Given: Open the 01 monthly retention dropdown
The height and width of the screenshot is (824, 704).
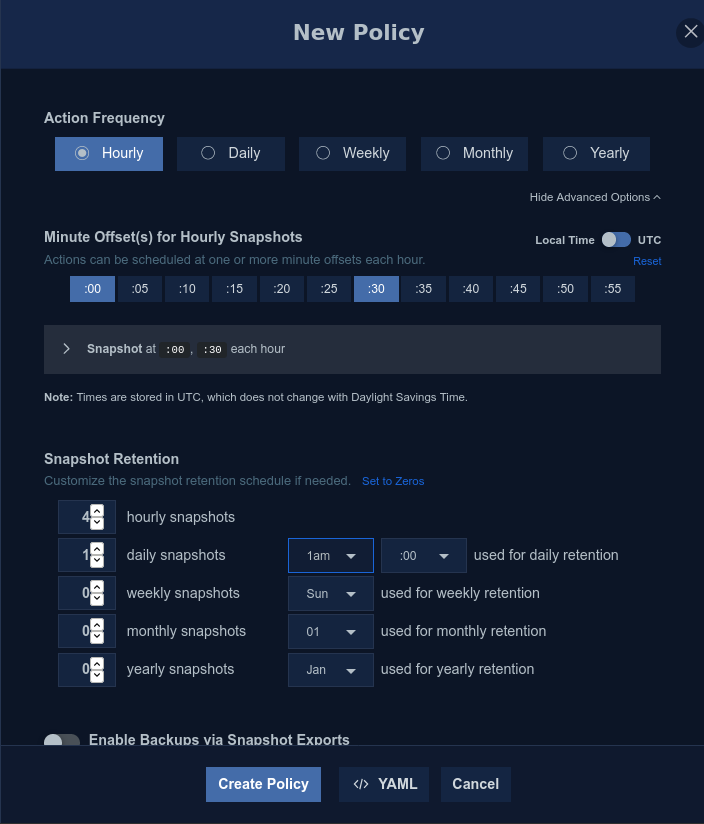Looking at the screenshot, I should pos(331,631).
